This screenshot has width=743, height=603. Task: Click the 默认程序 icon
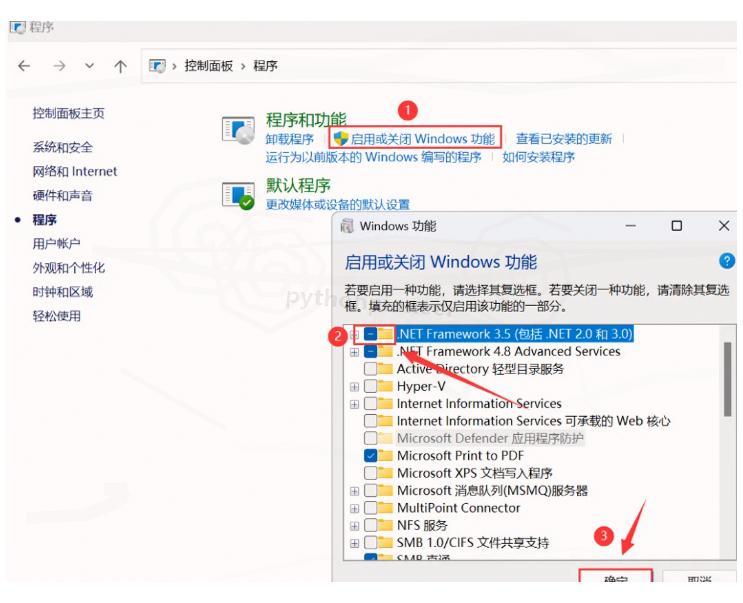[x=238, y=195]
